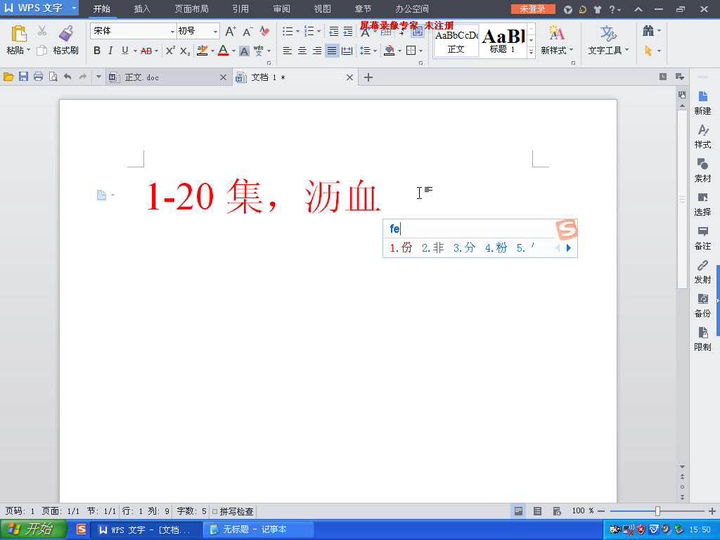Screen dimensions: 720x540
Task: Open the WPS 文字 application menu dropdown
Action: click(73, 8)
